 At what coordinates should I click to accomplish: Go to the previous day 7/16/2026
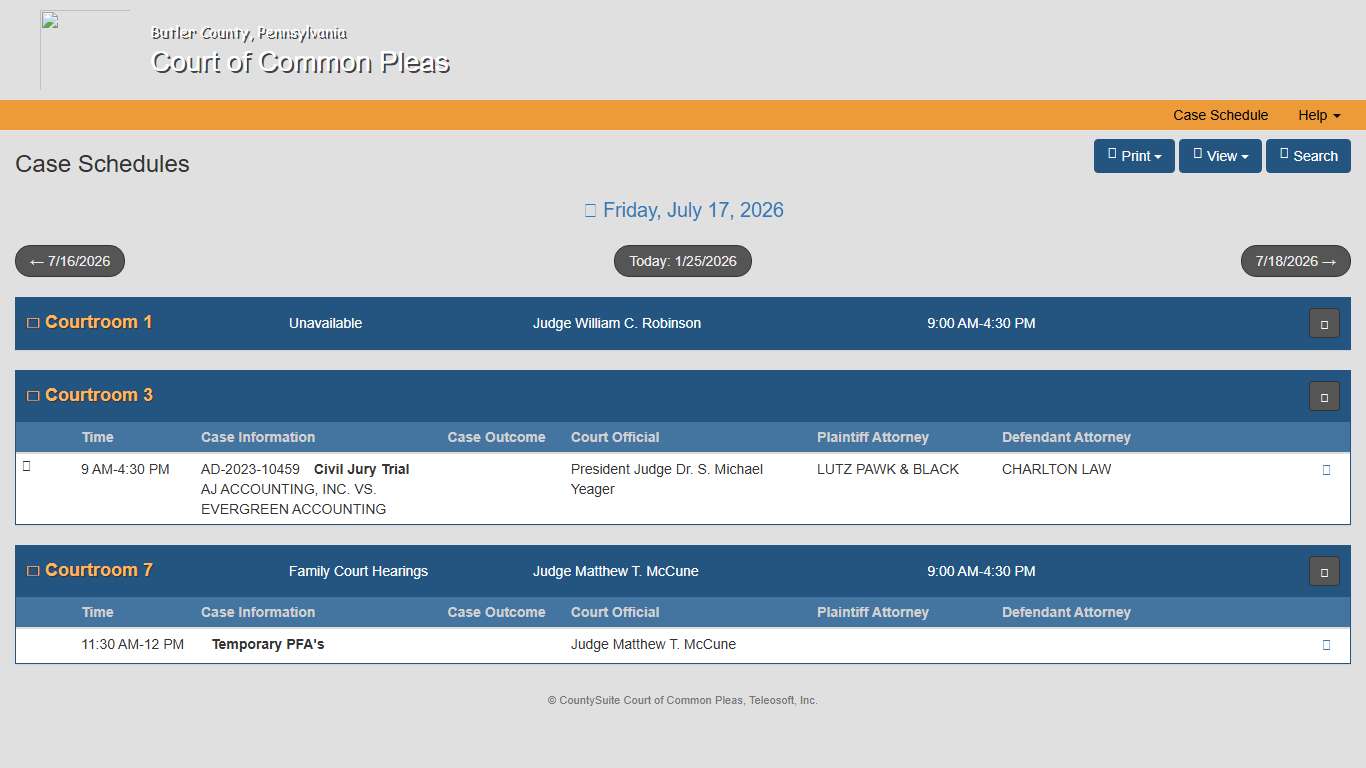click(70, 261)
